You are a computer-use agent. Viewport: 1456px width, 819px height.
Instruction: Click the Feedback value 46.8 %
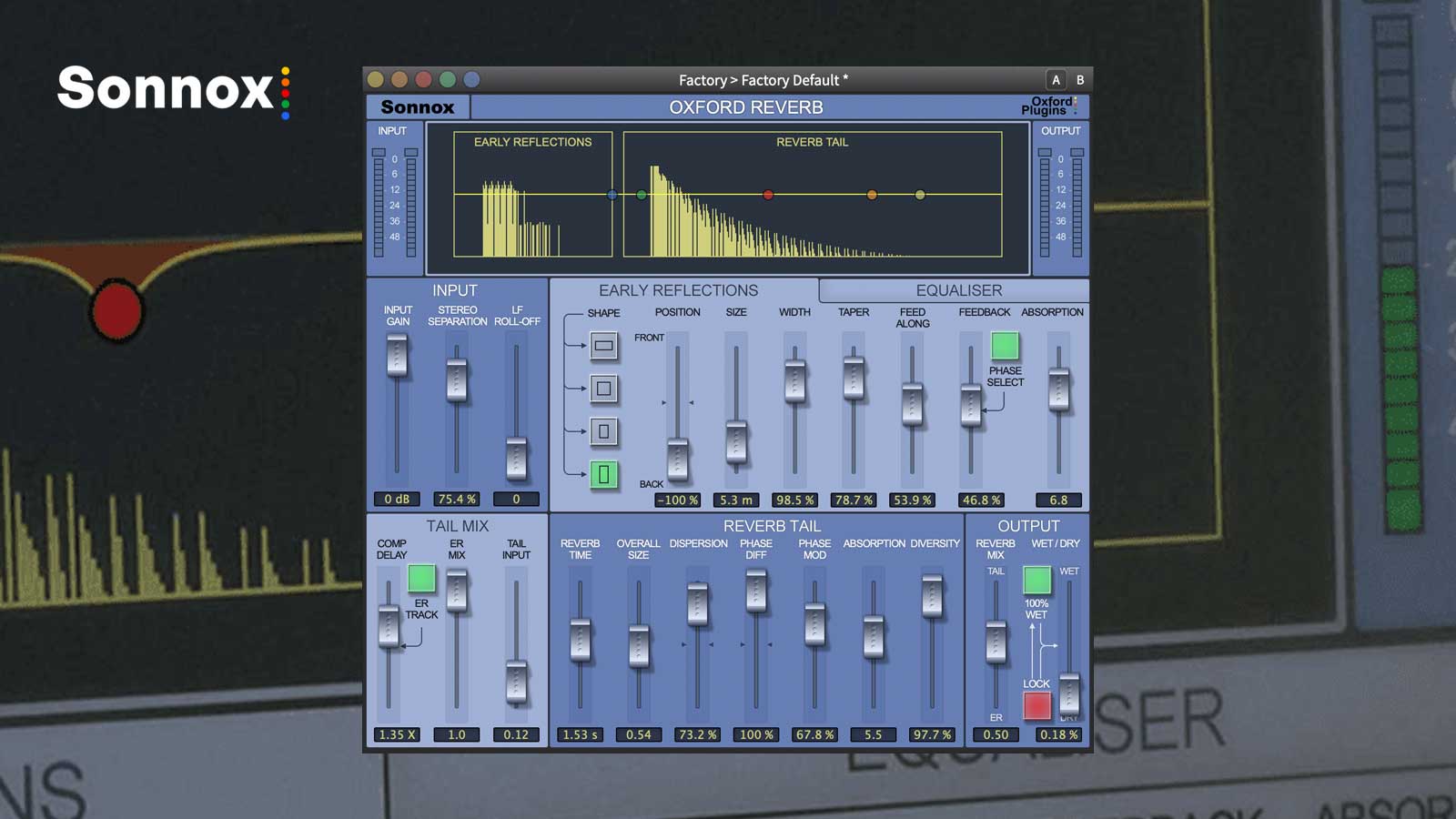pos(981,500)
